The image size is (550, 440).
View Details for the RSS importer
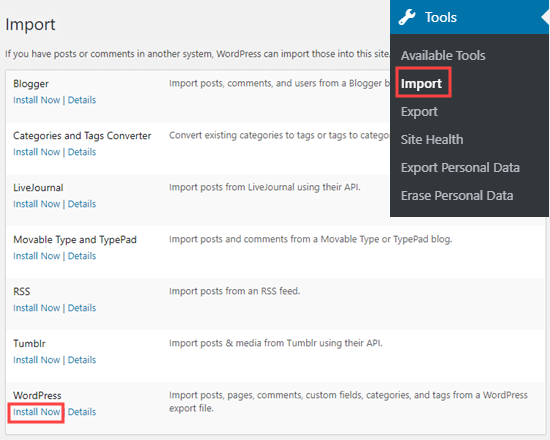[x=82, y=308]
